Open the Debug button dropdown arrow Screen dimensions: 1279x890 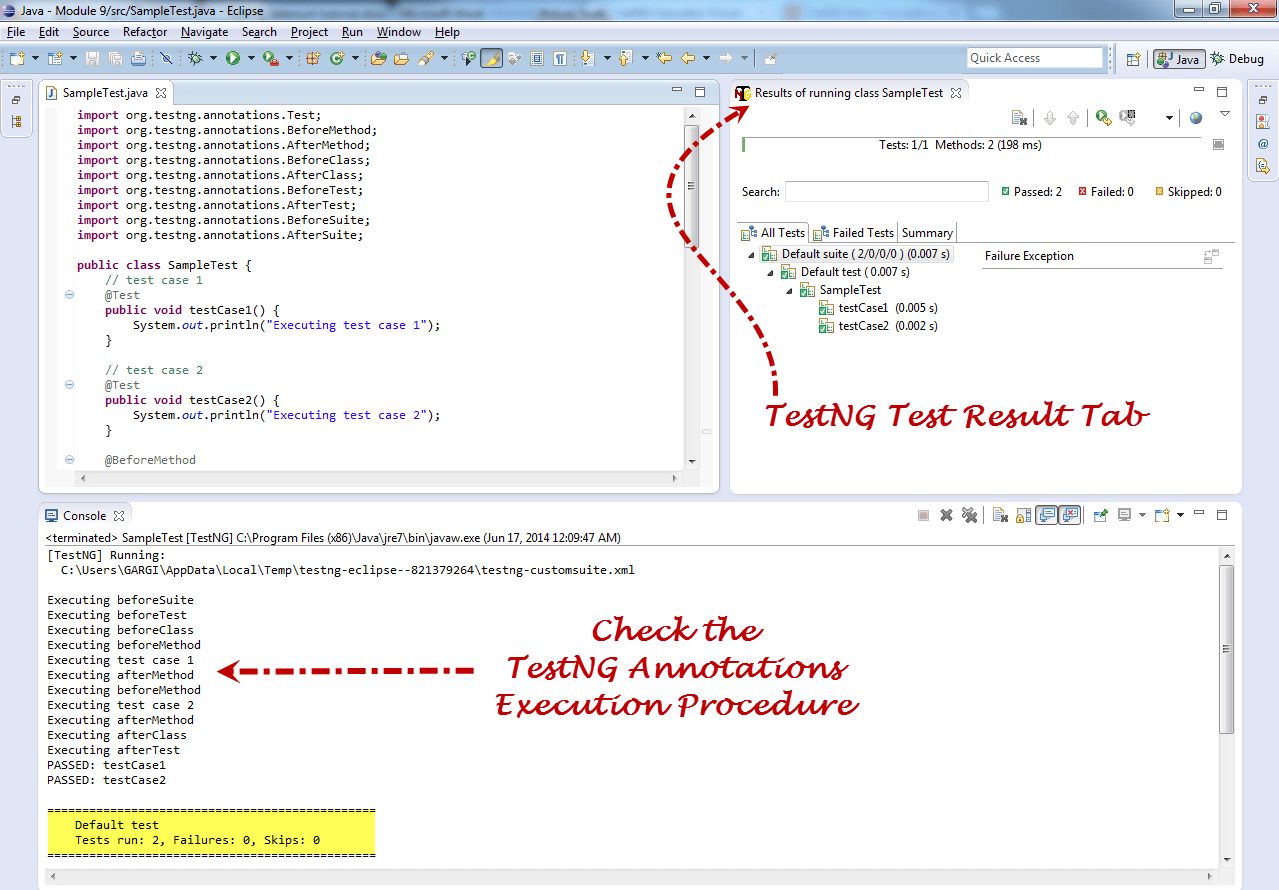coord(212,58)
